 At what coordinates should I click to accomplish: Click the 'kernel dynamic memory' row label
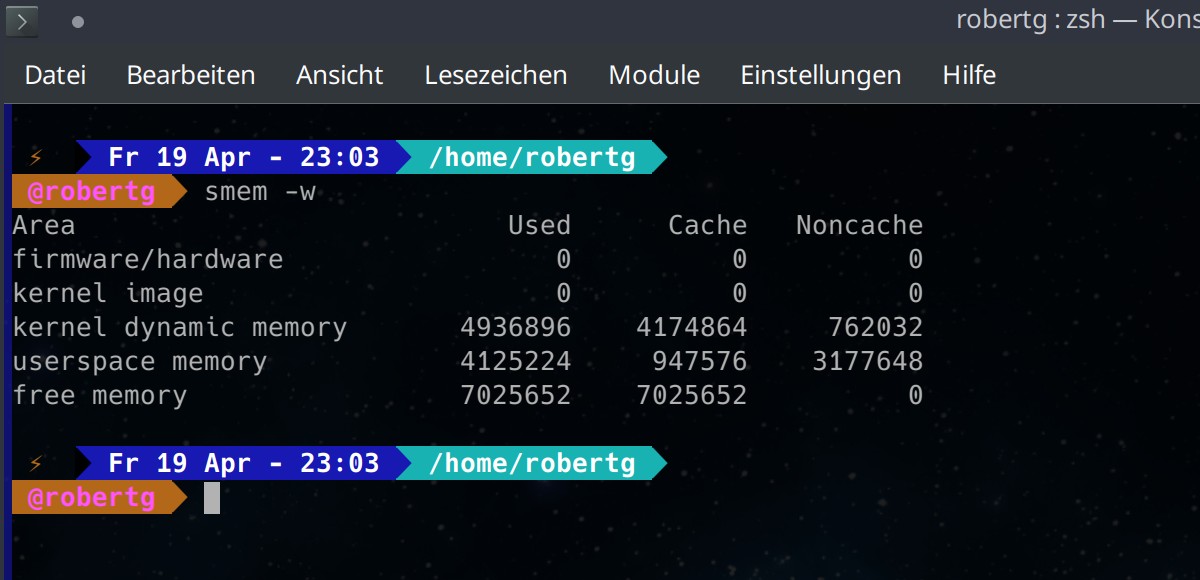point(180,327)
